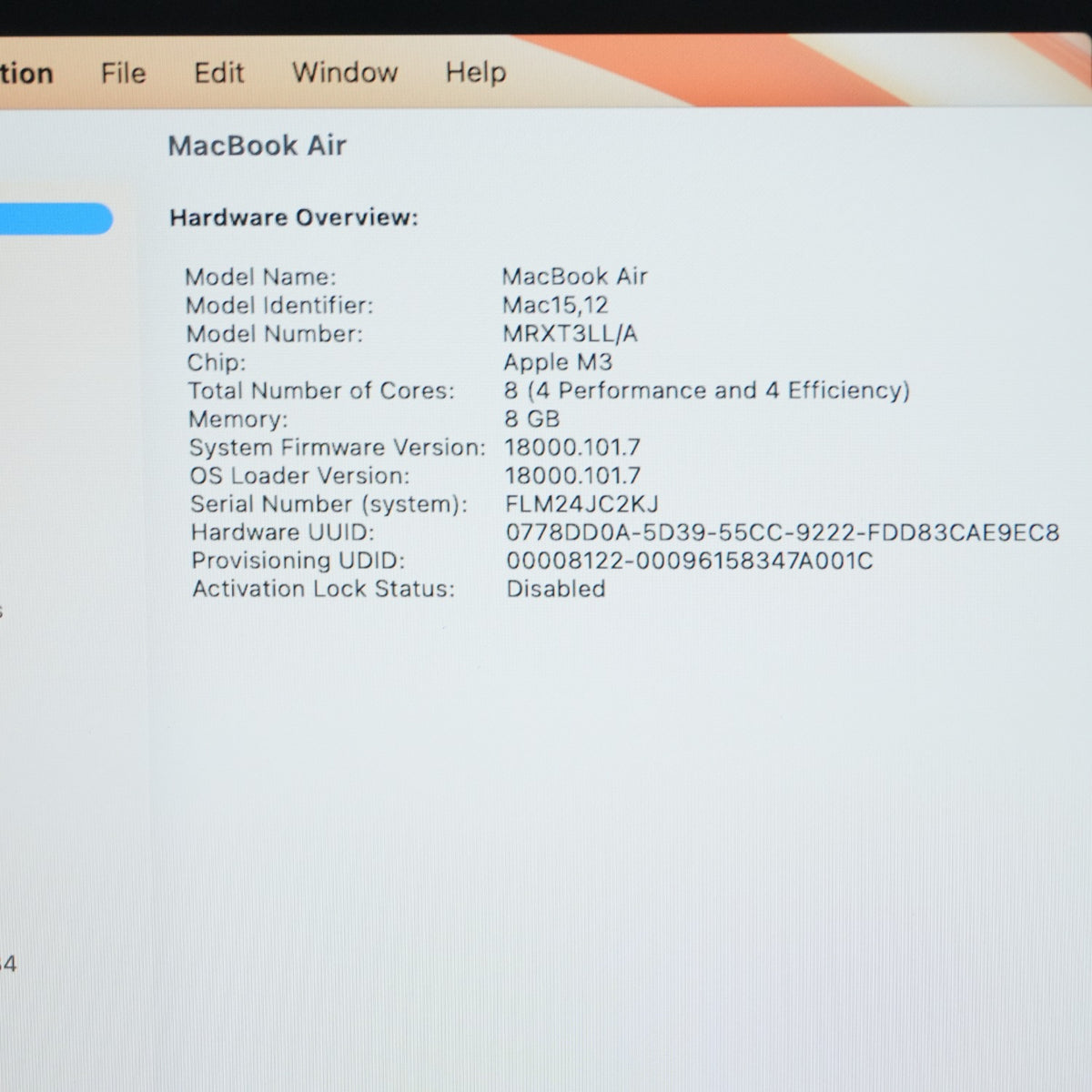Select the value MRXT3LL/A
This screenshot has height=1092, width=1092.
tap(571, 334)
